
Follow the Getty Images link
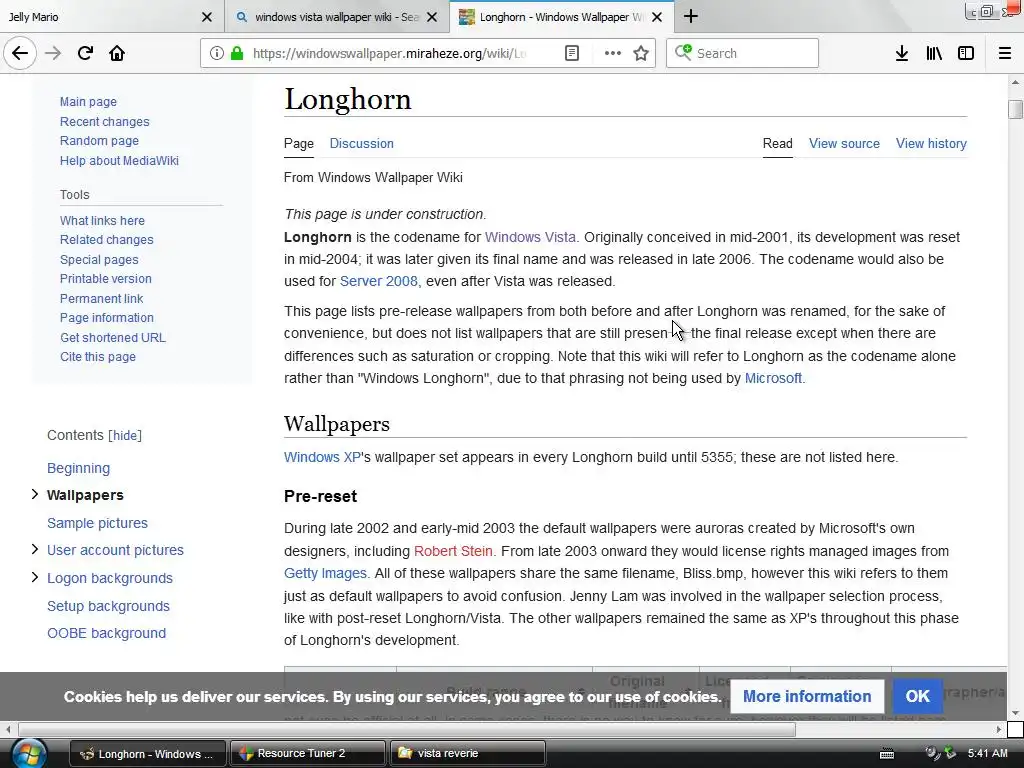click(325, 573)
